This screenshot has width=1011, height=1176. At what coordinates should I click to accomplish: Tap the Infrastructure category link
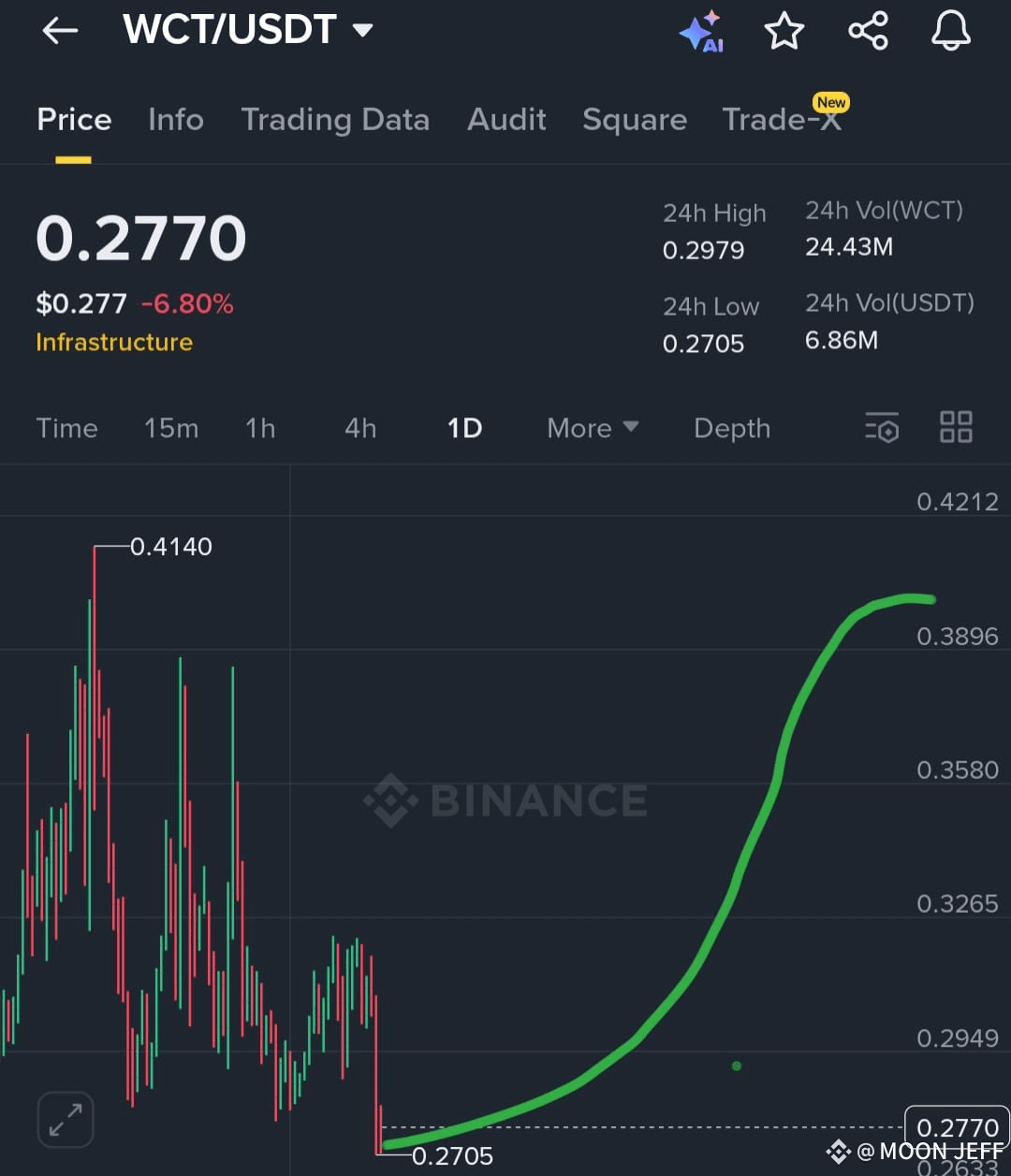coord(114,343)
